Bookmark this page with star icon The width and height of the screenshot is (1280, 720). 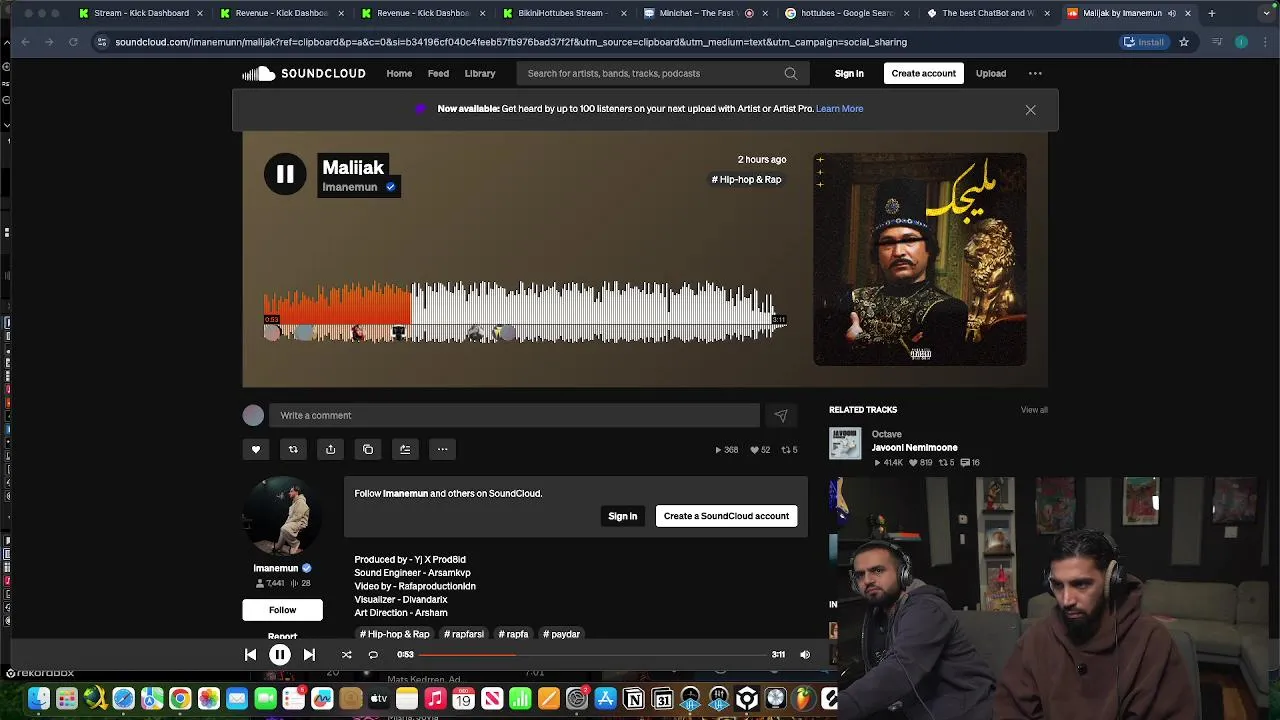pos(1184,42)
